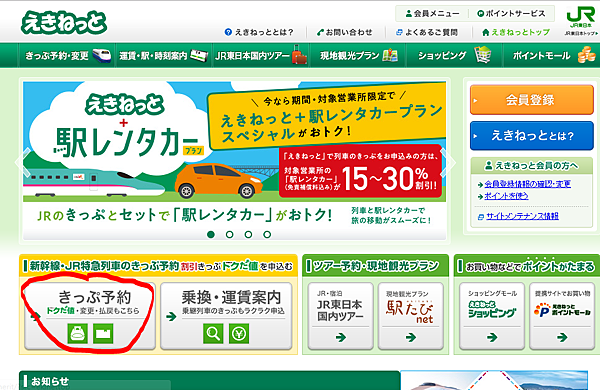Click the map icon in the 現地観光プラン tab

pyautogui.click(x=390, y=55)
